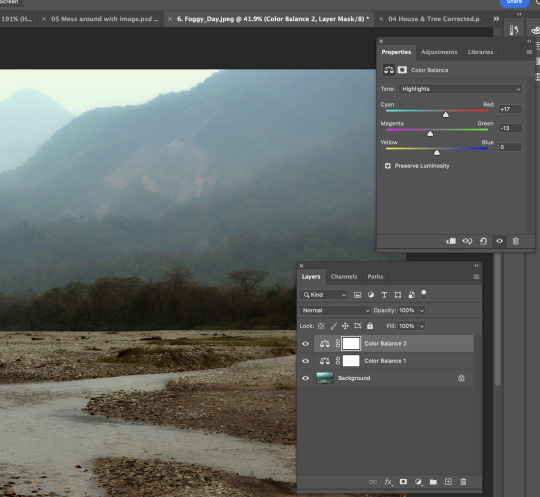Screen dimensions: 540x497
Task: Delete layer with Layers trash icon
Action: tap(463, 482)
